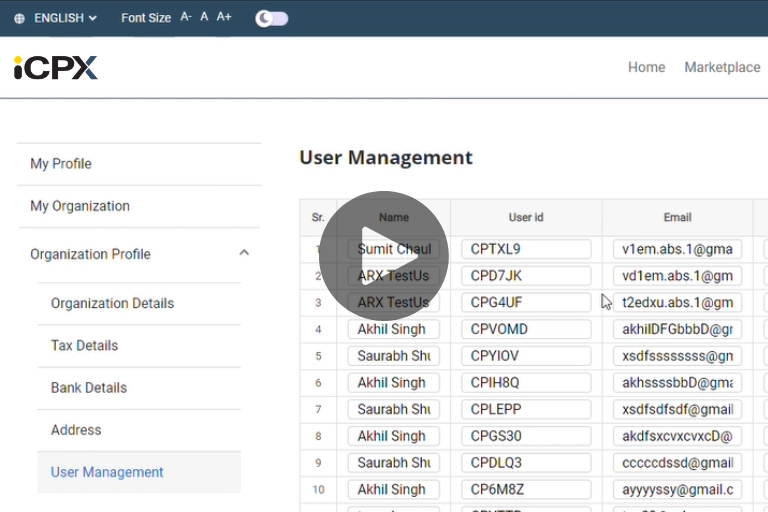The height and width of the screenshot is (512, 768).
Task: Open My Organization in sidebar
Action: tap(80, 206)
